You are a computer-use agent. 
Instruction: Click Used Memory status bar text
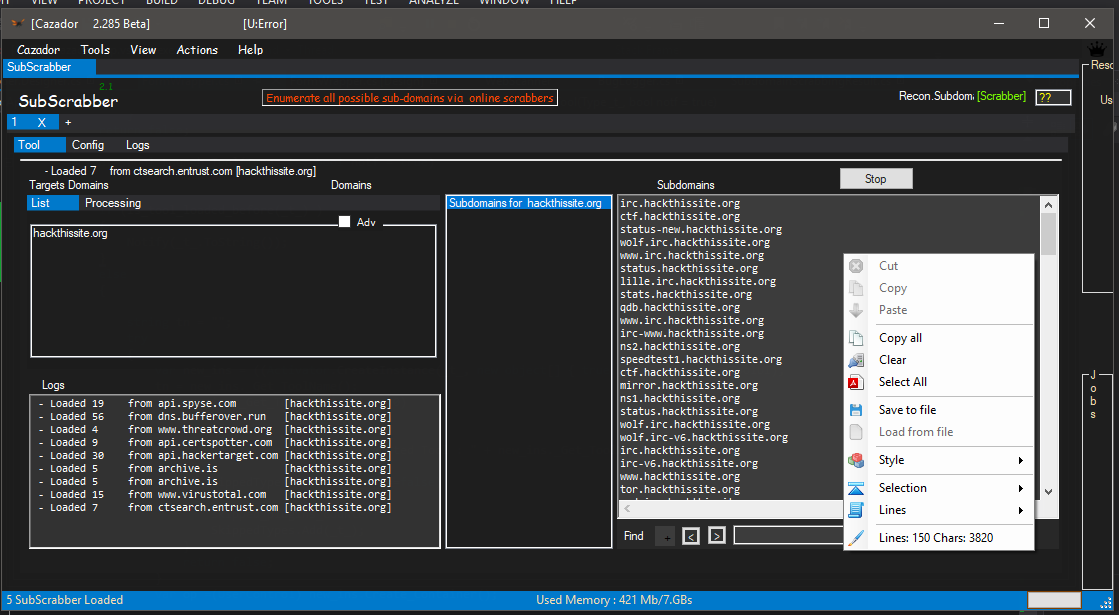click(x=614, y=600)
